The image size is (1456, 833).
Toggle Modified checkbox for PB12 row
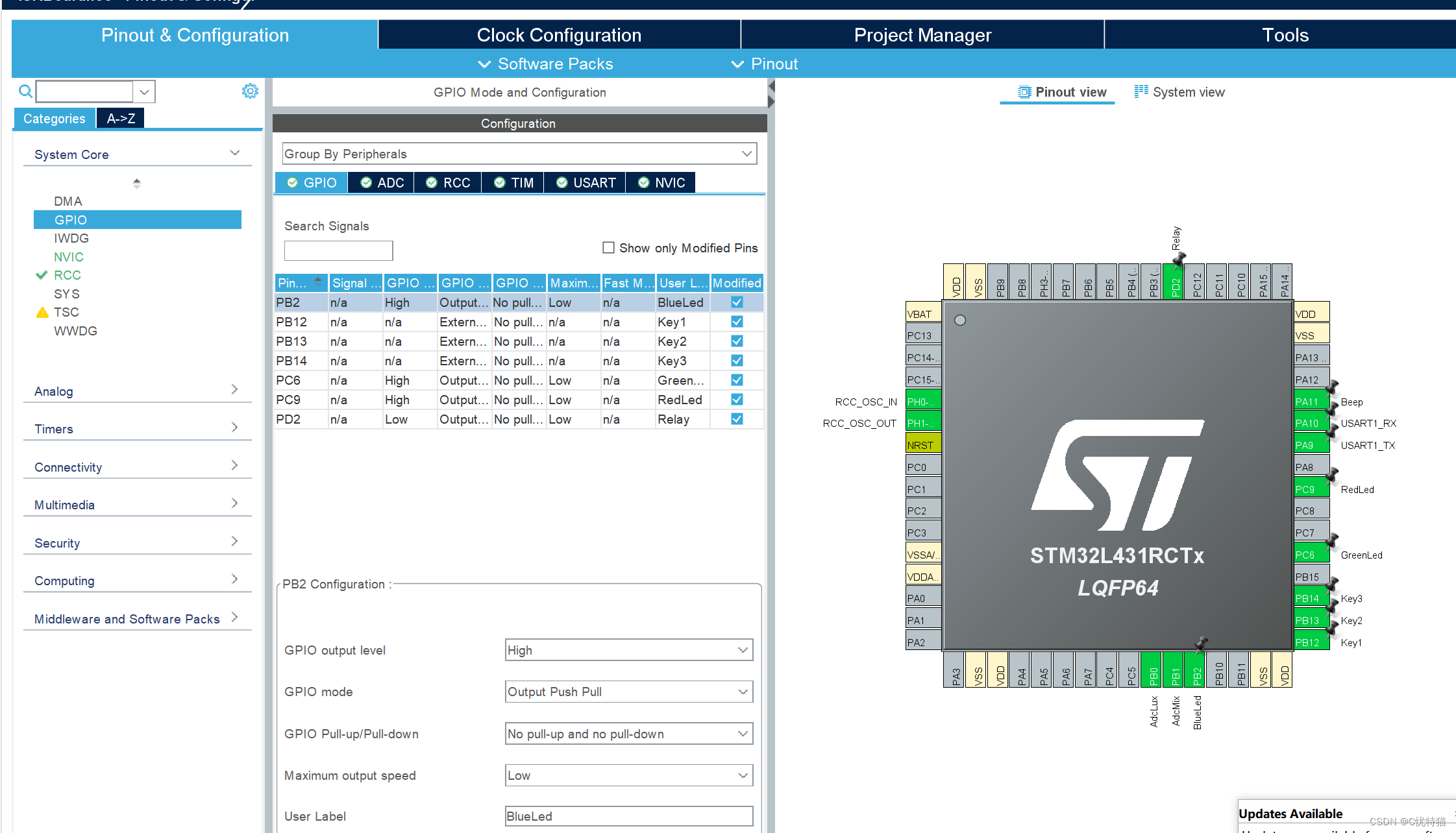coord(737,322)
